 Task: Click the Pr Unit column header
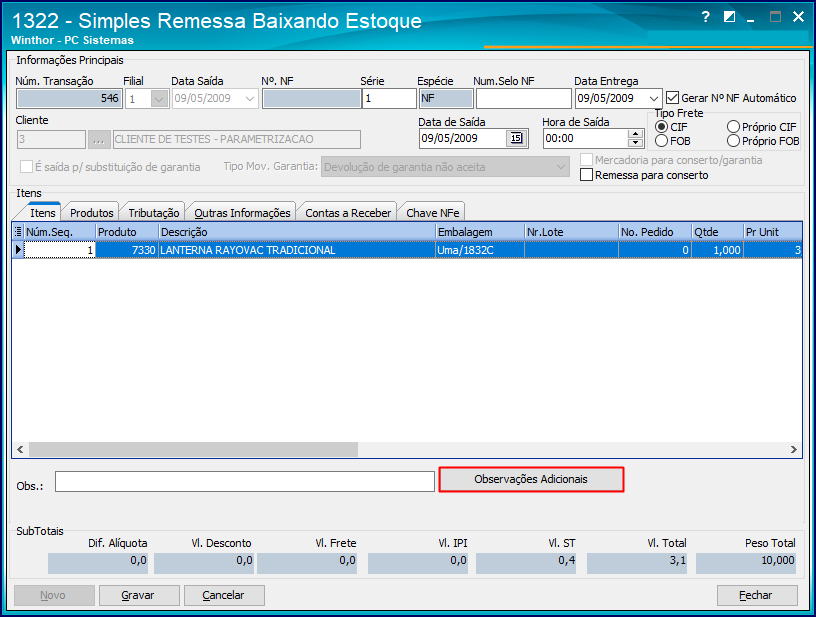(773, 232)
